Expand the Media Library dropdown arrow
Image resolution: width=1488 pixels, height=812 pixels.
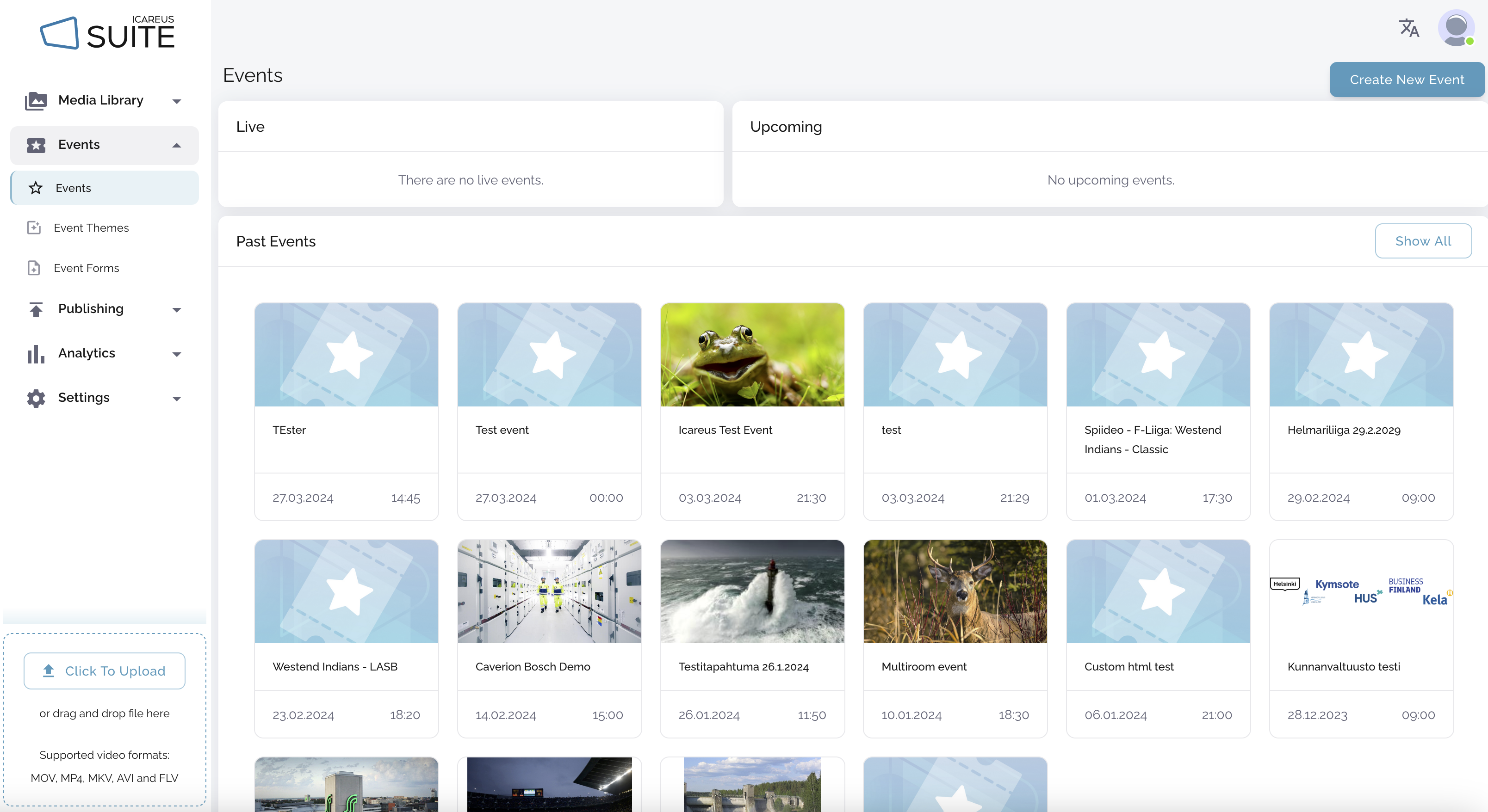tap(177, 101)
